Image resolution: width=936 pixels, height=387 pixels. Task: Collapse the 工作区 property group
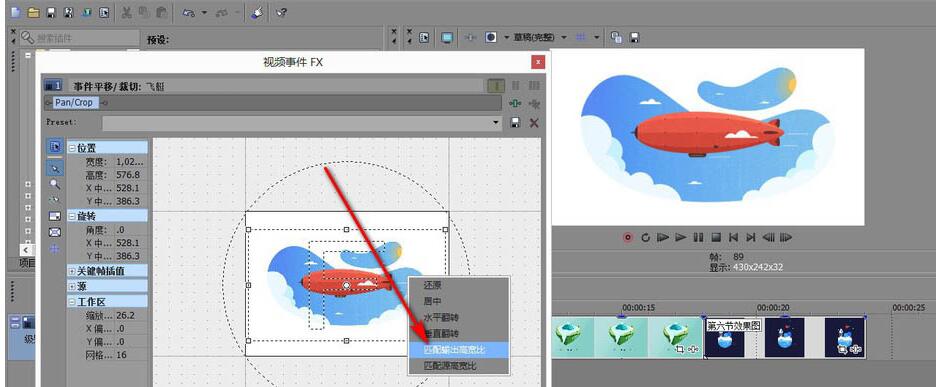(72, 302)
